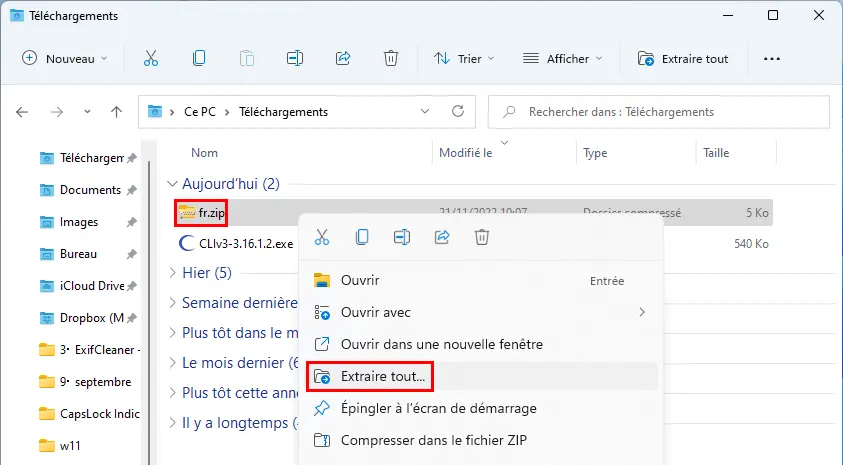Refresh the Téléchargements folder
Viewport: 843px width, 465px height.
(x=458, y=111)
